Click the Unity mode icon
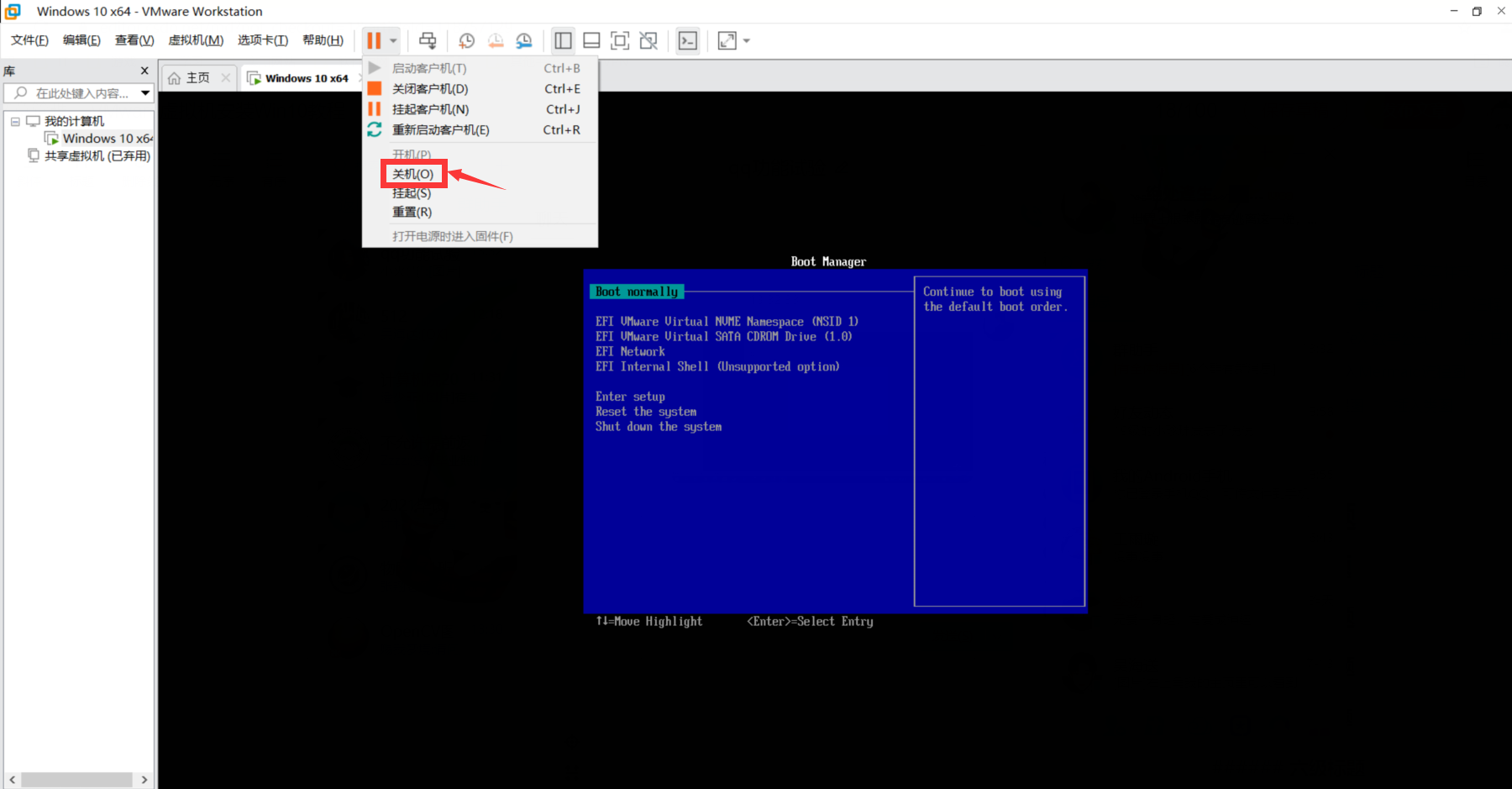Image resolution: width=1512 pixels, height=789 pixels. point(648,40)
